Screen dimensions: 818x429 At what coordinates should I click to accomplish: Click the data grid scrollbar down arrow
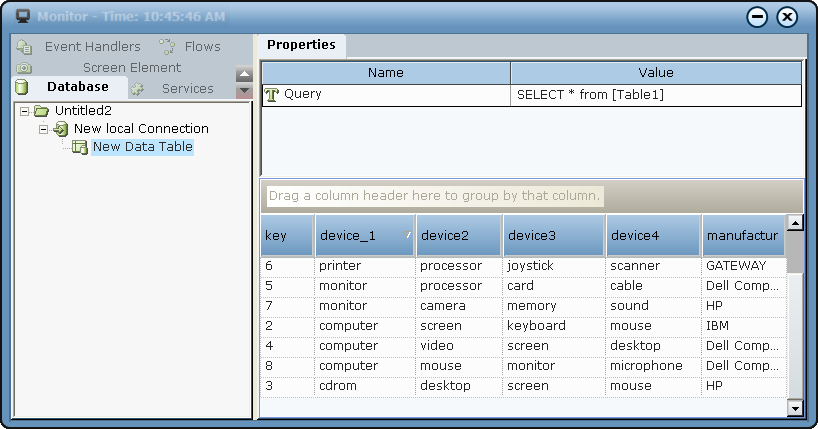(795, 408)
